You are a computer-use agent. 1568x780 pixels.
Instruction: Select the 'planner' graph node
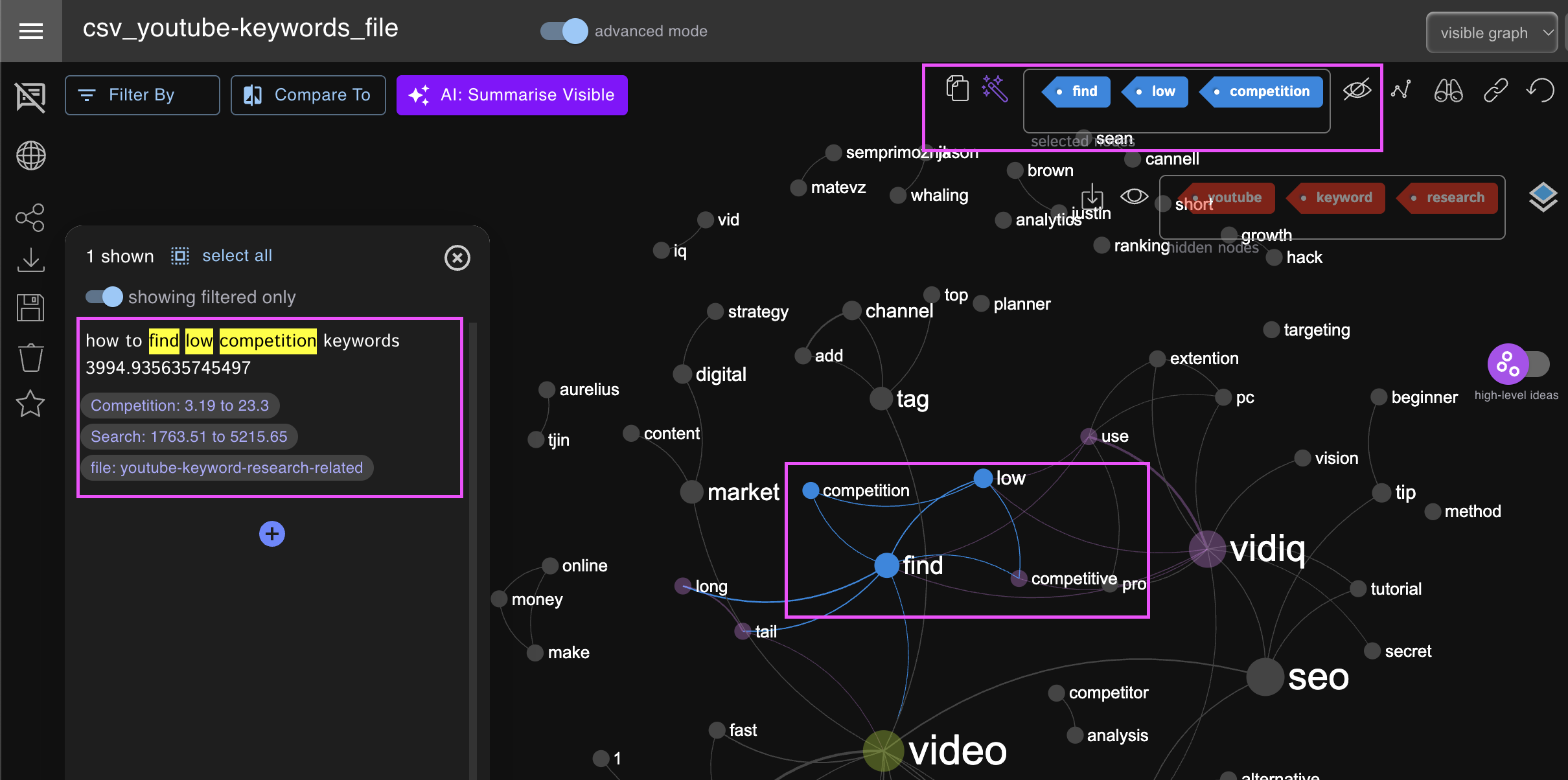click(982, 304)
